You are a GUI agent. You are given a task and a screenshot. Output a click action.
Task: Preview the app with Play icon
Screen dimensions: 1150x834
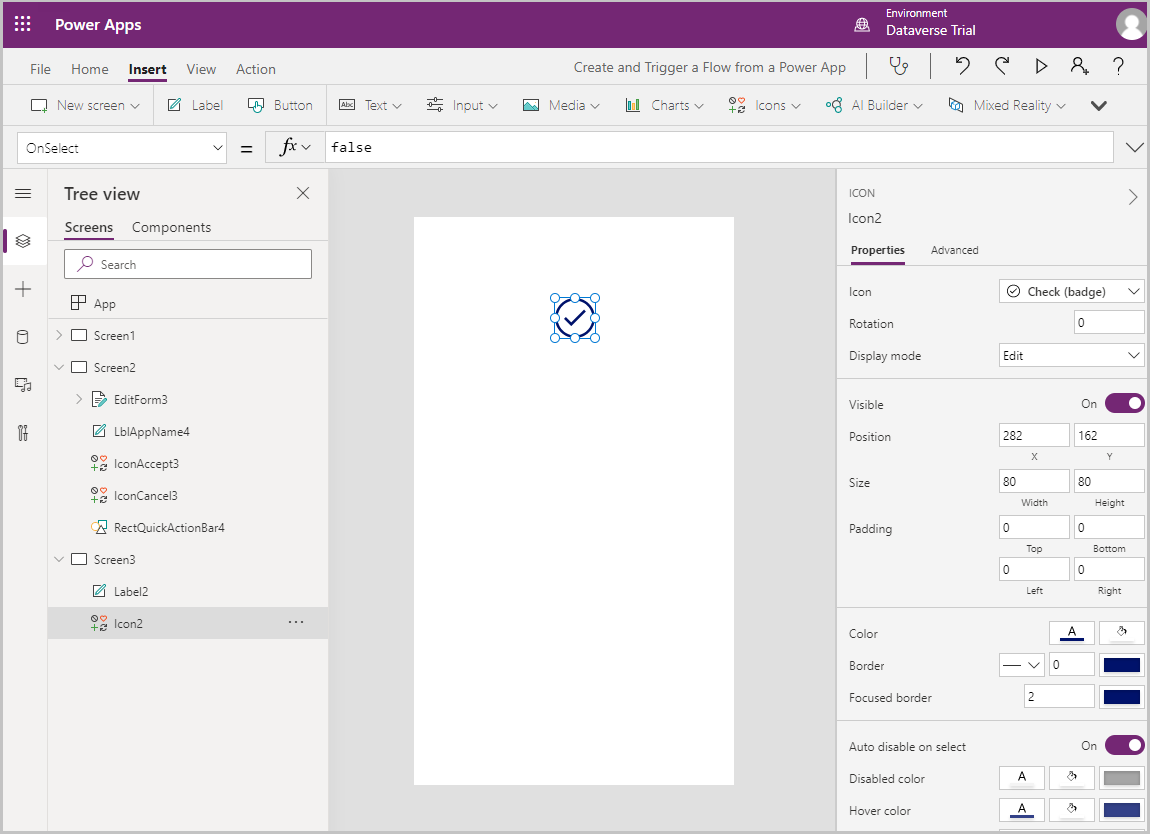click(1041, 66)
